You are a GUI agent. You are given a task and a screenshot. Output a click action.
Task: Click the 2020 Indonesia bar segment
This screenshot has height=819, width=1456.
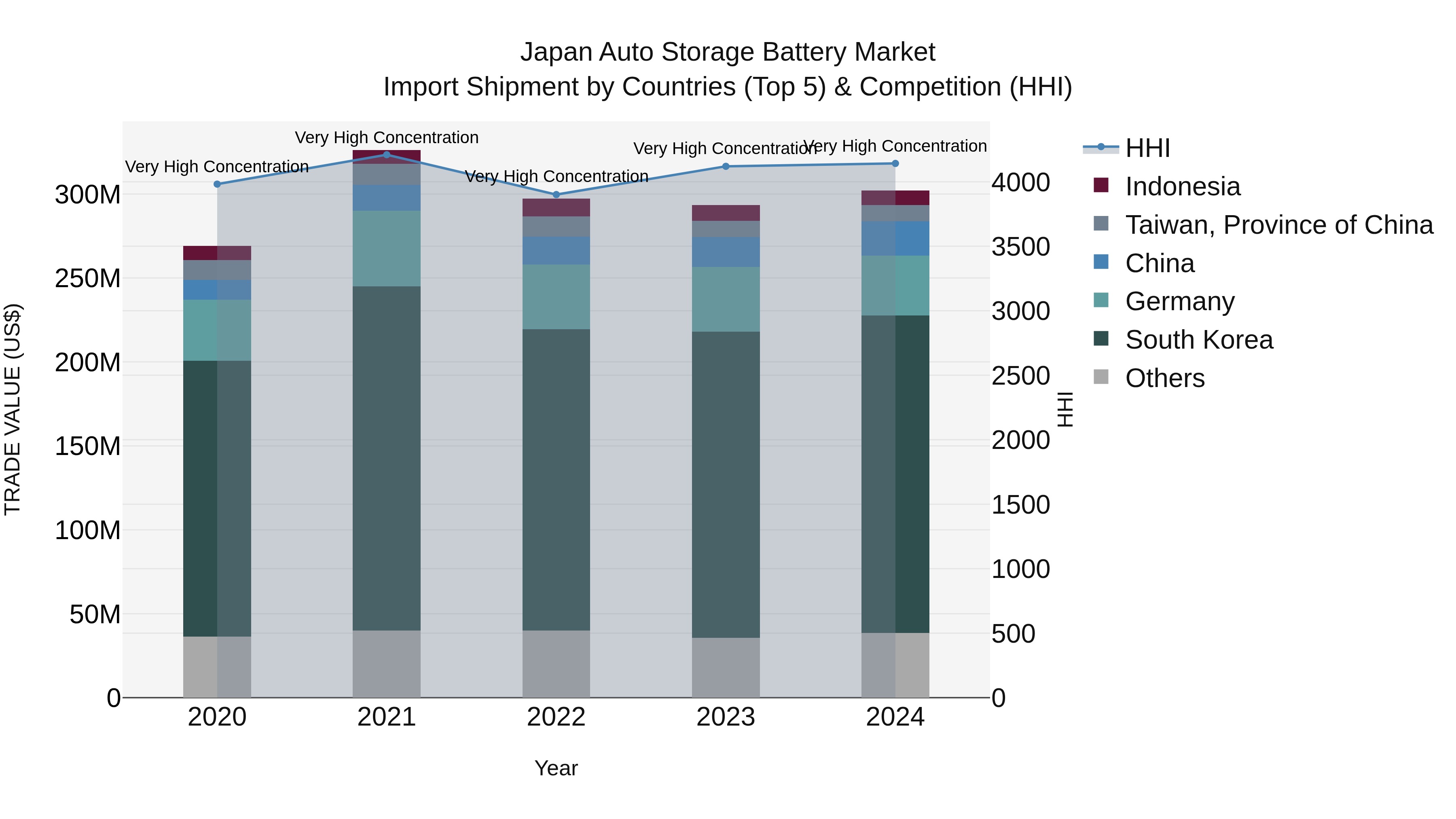pos(217,253)
